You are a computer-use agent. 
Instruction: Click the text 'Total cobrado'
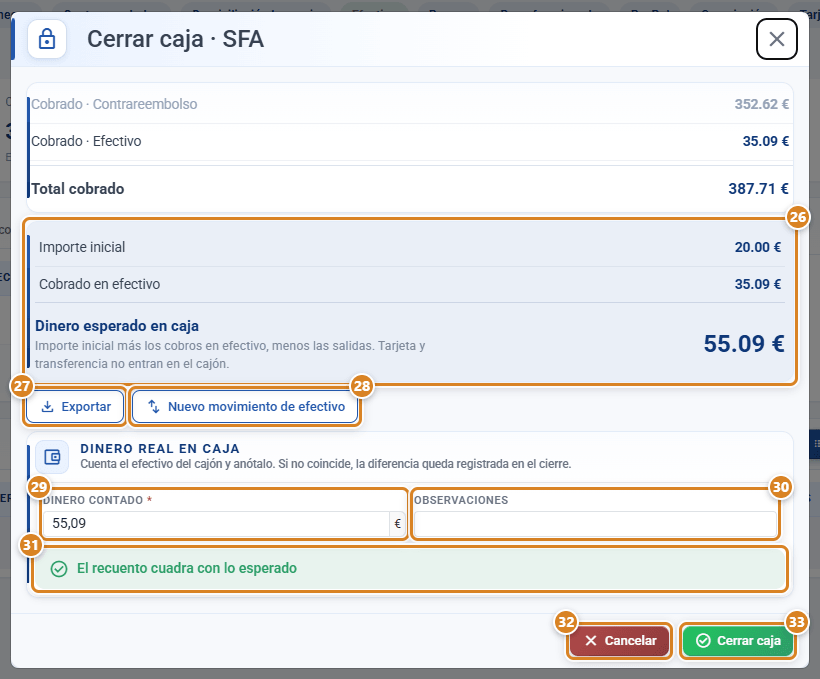pos(77,189)
